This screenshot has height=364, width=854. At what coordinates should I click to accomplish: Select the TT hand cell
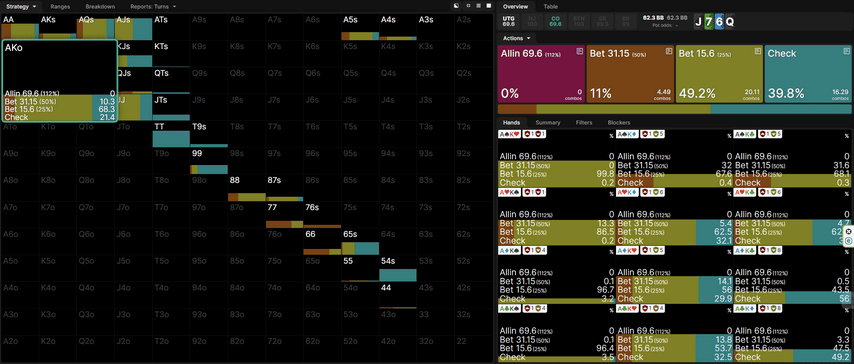click(171, 134)
